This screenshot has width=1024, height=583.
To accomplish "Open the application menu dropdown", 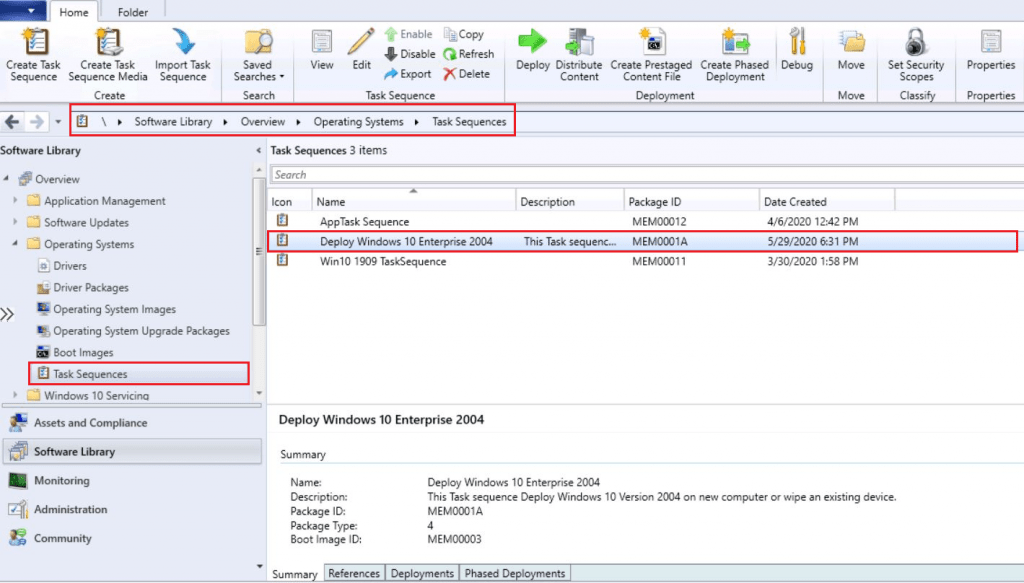I will tap(23, 10).
